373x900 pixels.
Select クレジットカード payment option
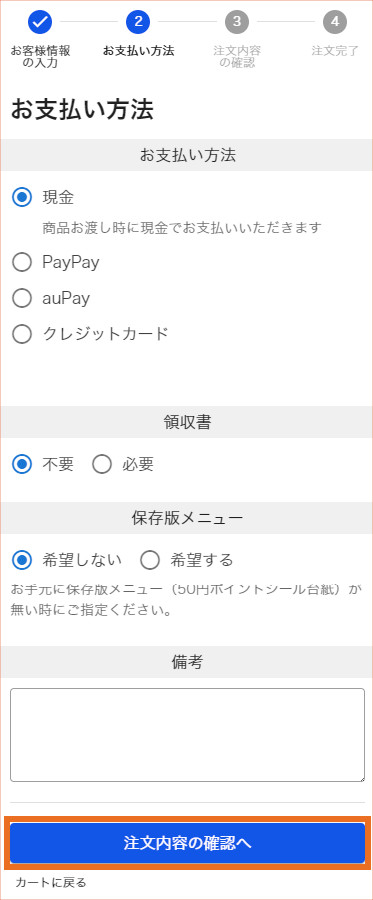[x=22, y=334]
